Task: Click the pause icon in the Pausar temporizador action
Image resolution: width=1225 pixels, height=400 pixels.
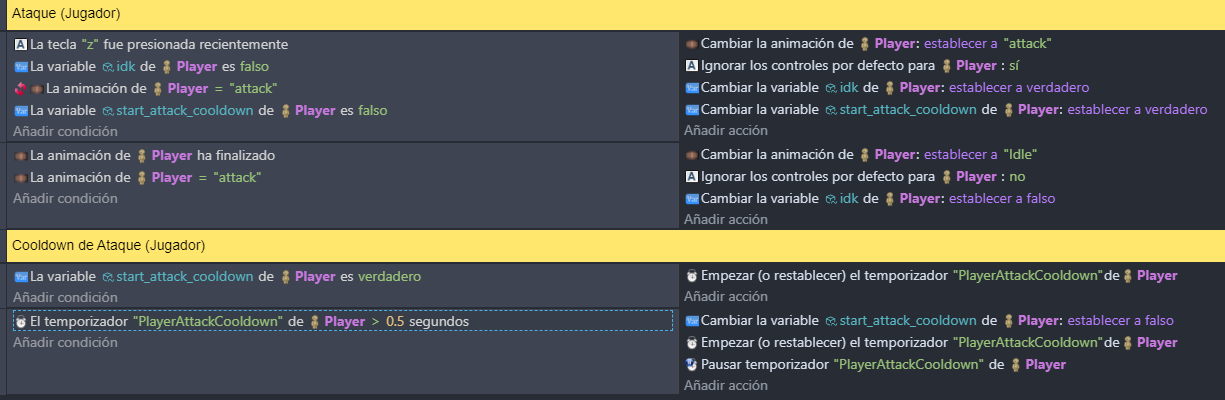Action: 691,365
